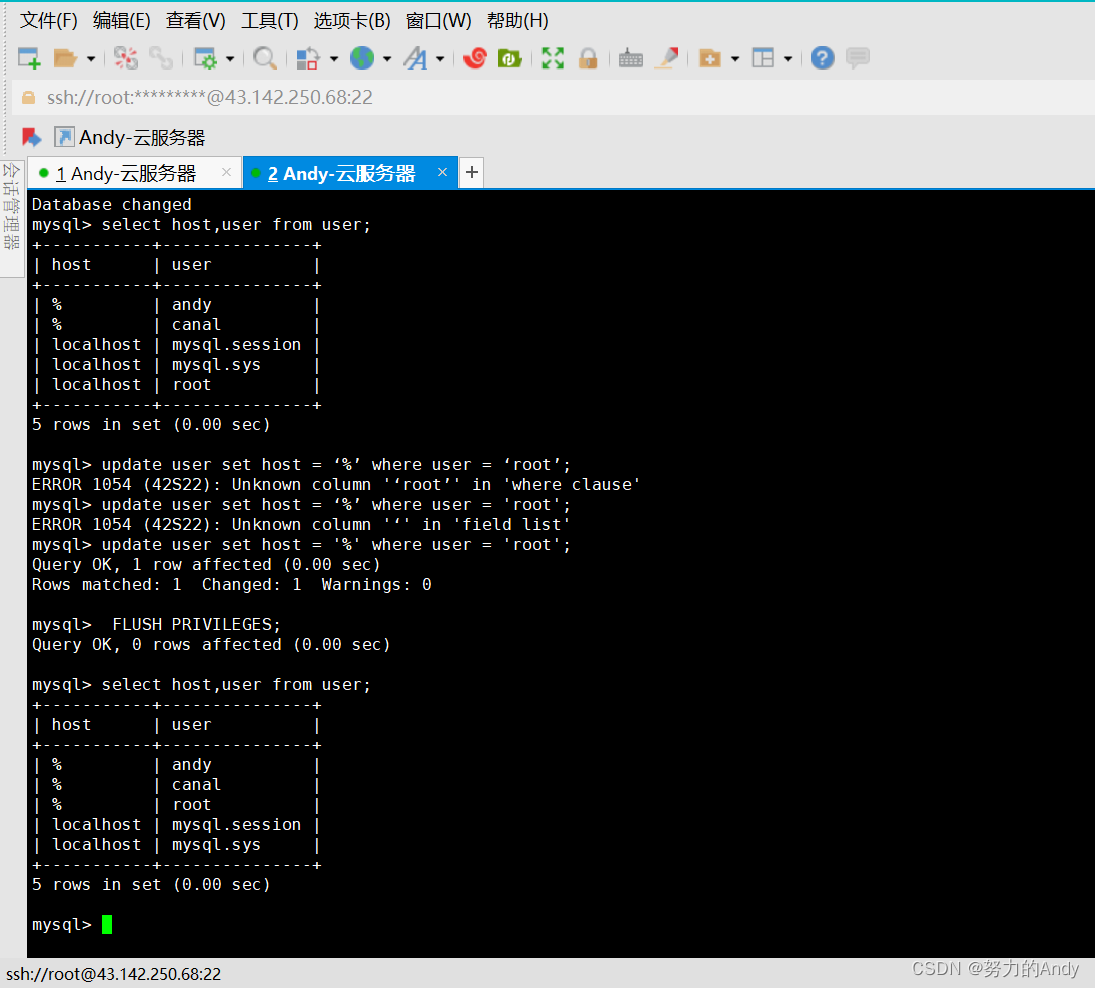Open the 帮助(H) menu

tap(517, 21)
